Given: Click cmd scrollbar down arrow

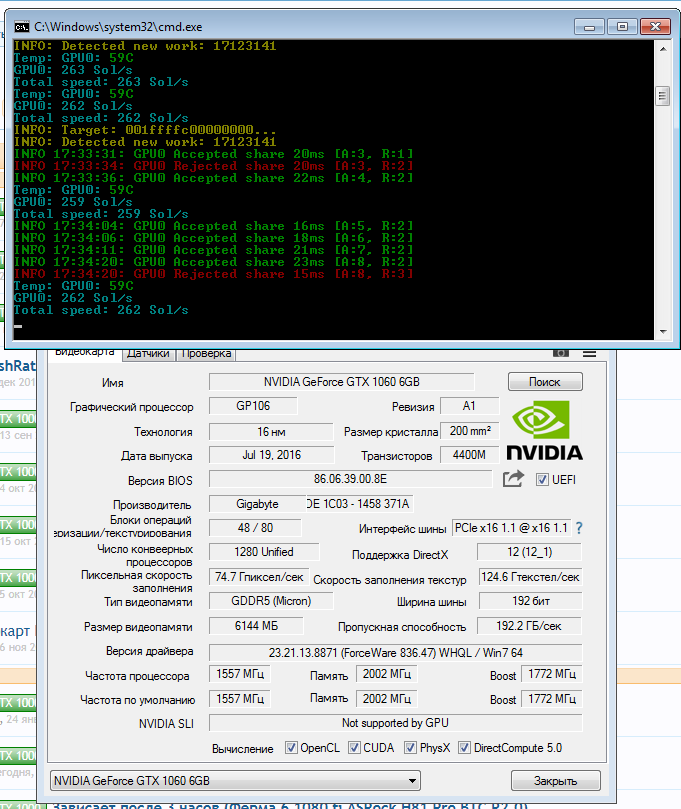Looking at the screenshot, I should coord(663,332).
